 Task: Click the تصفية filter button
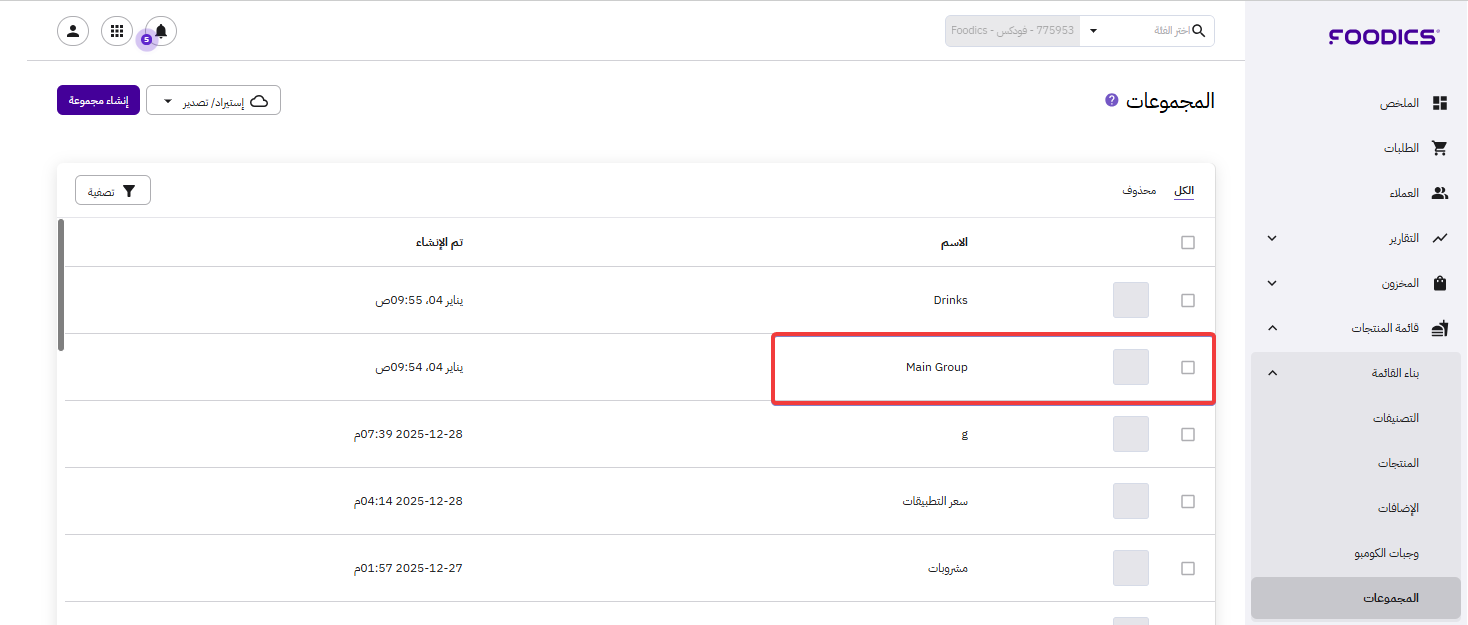(113, 191)
